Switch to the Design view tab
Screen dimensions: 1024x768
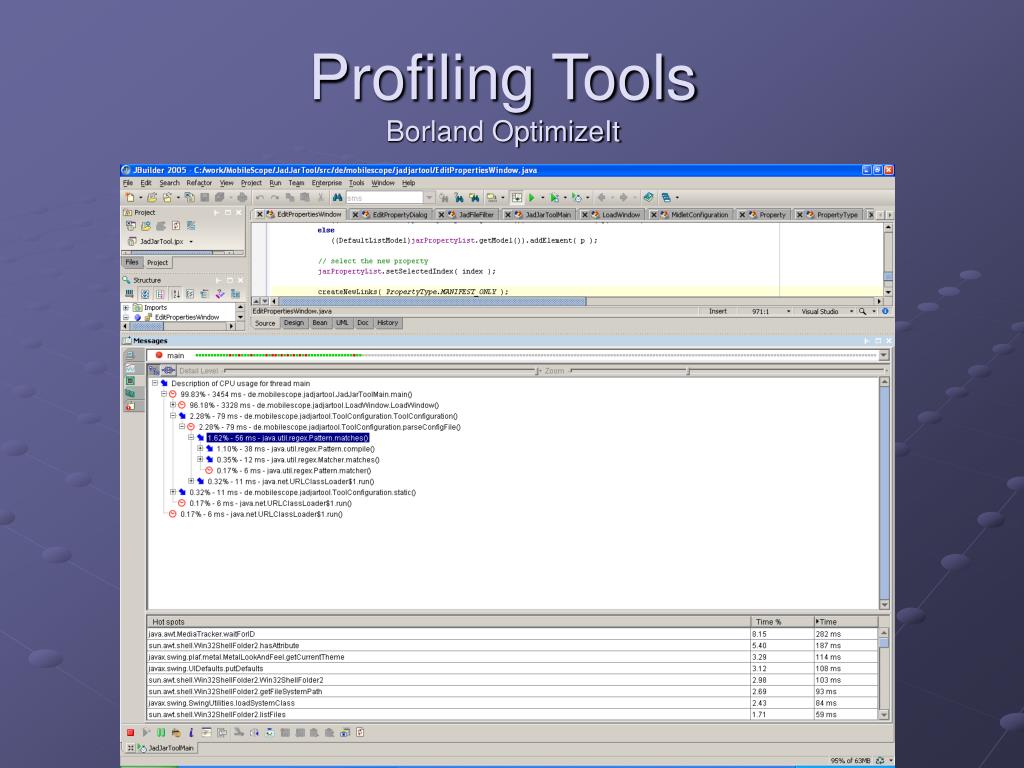294,323
